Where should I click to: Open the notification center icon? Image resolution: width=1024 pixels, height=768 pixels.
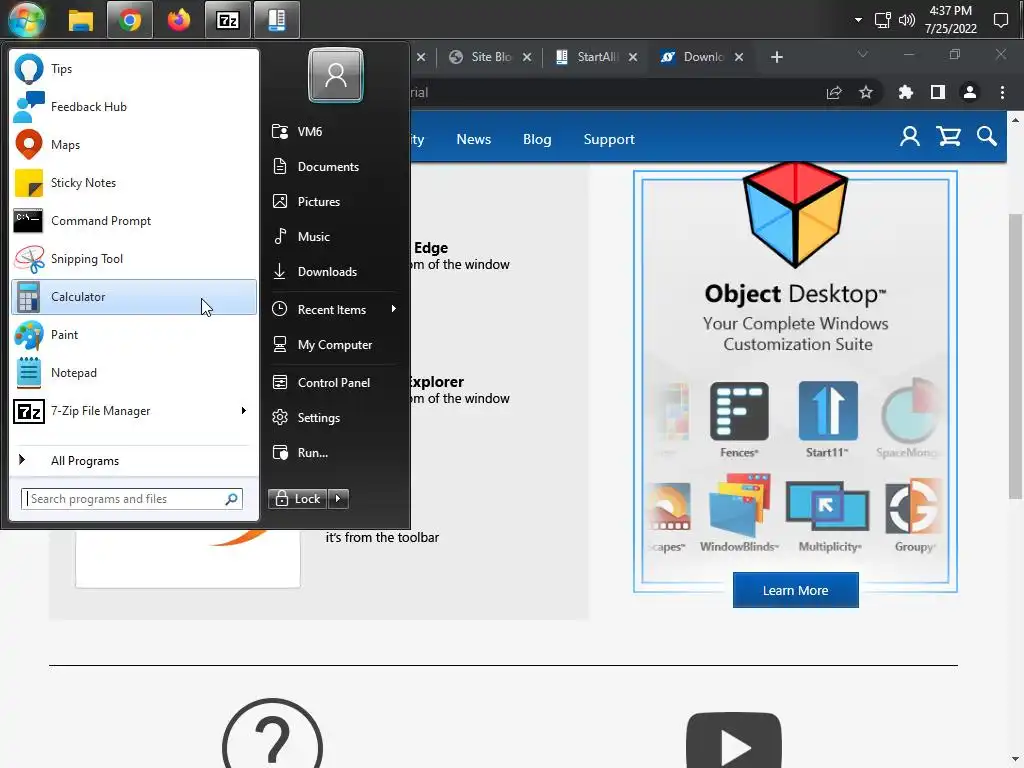click(x=1000, y=20)
